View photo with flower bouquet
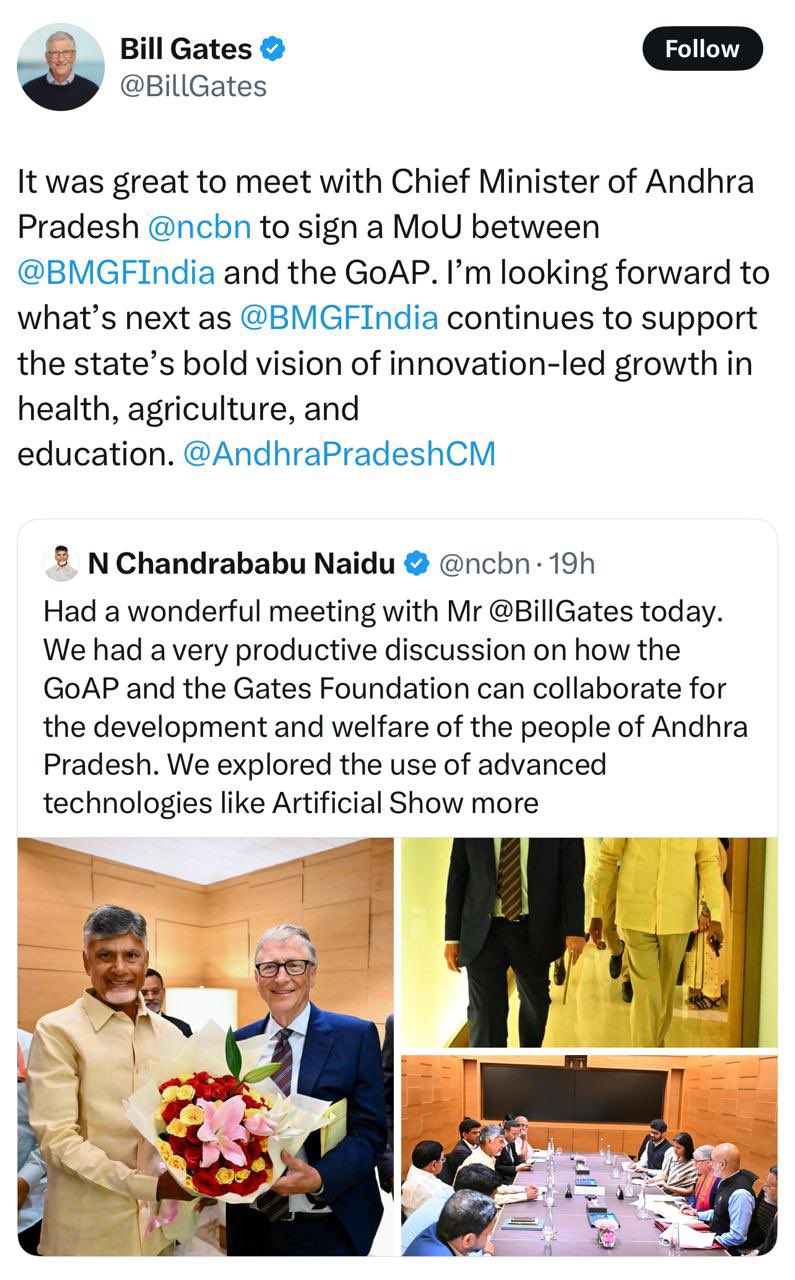795x1280 pixels. pos(206,1047)
